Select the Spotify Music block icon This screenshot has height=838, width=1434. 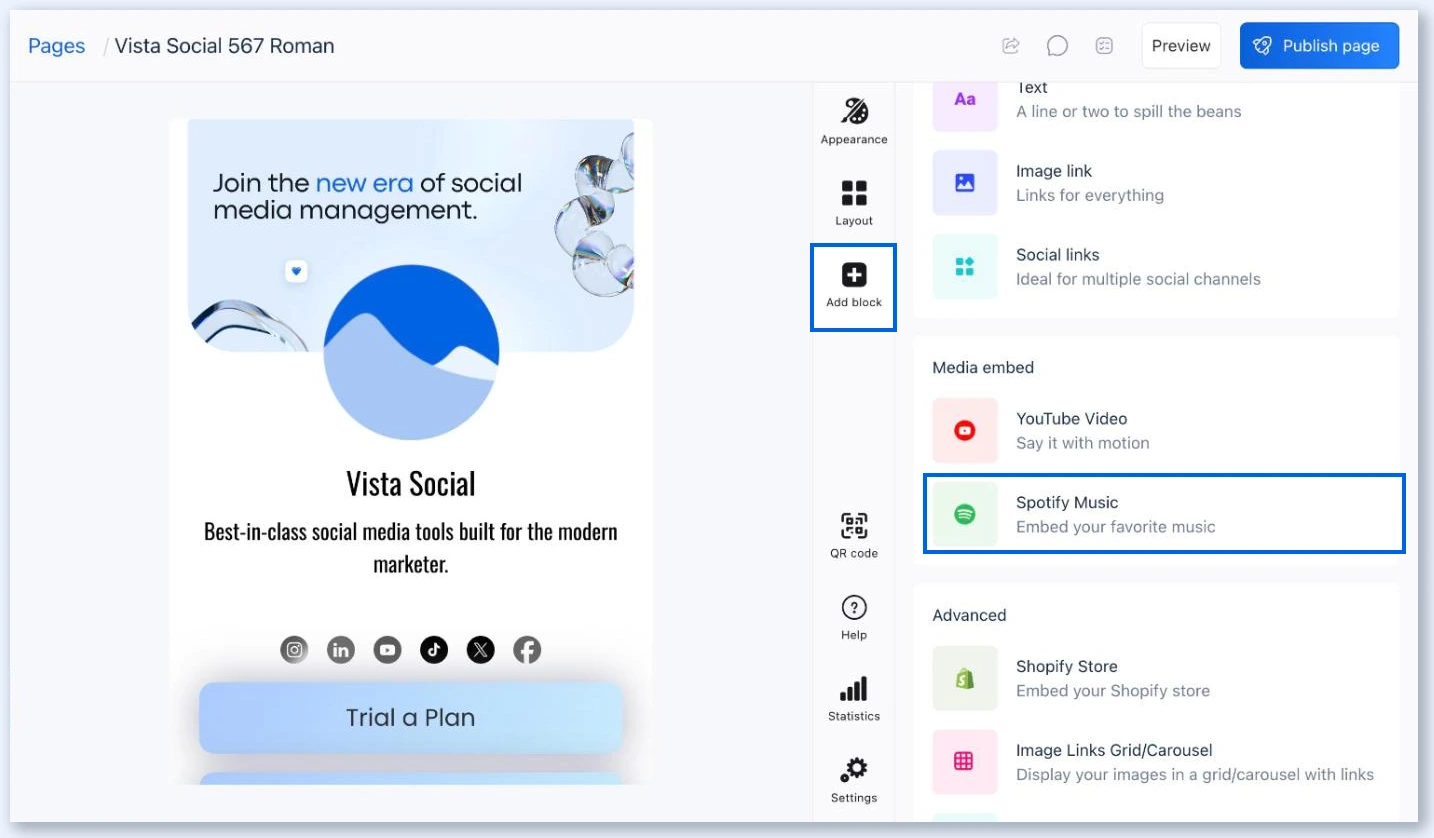(965, 514)
